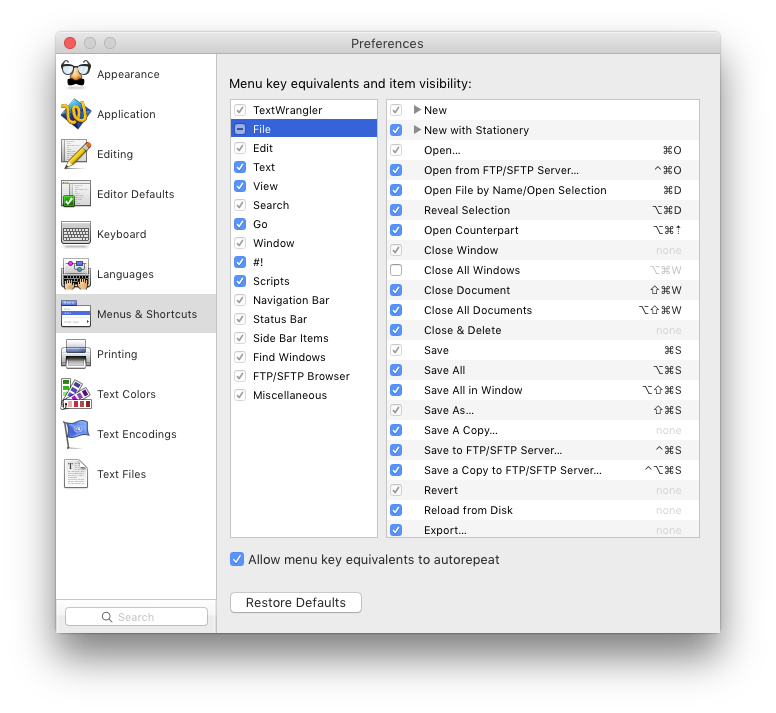The width and height of the screenshot is (776, 713).
Task: Click Save to FTP/SFTP Server item
Action: (x=543, y=450)
